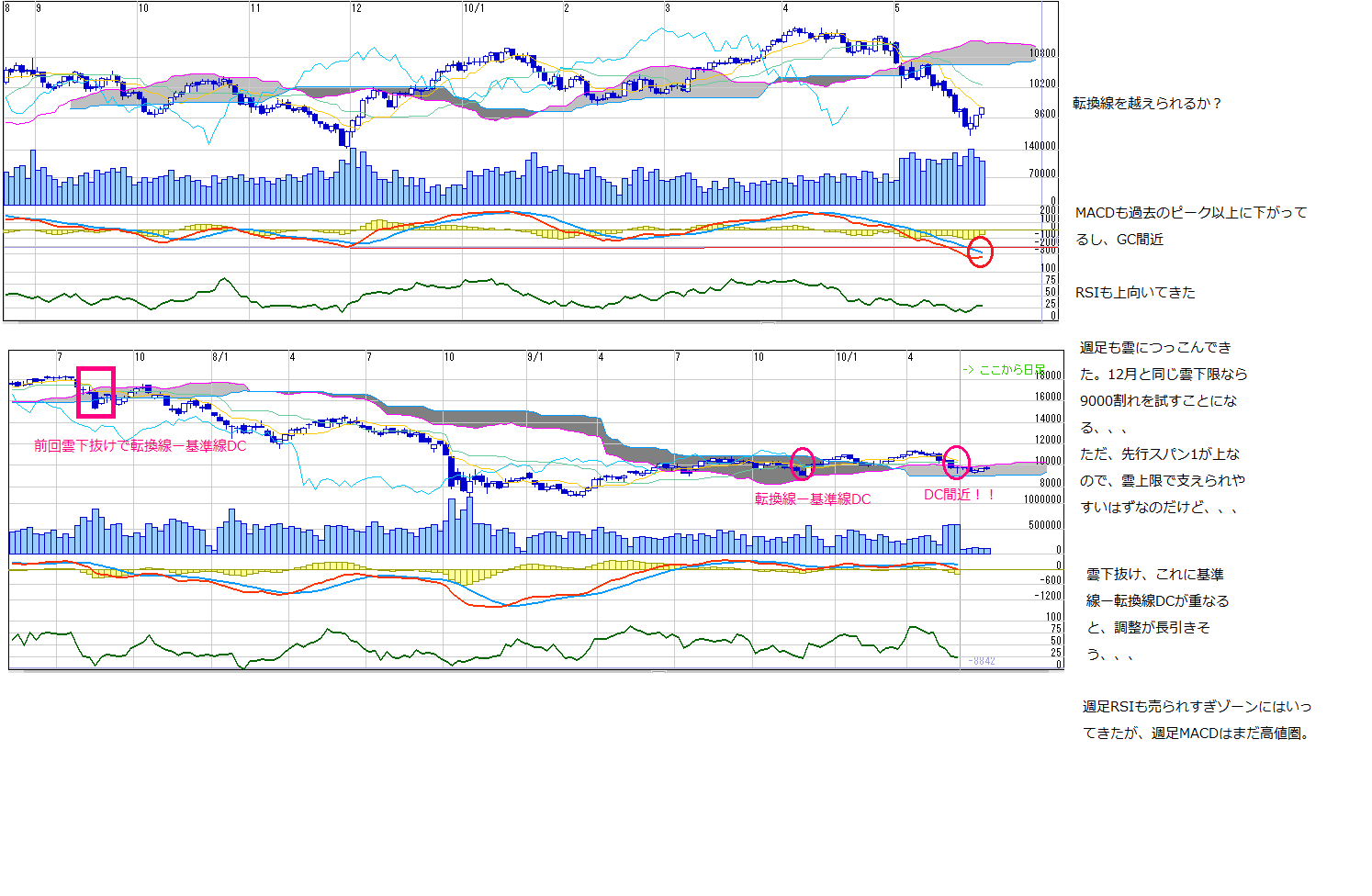The image size is (1372, 896).
Task: Click the pink rectangle on the lower chart
Action: point(96,392)
